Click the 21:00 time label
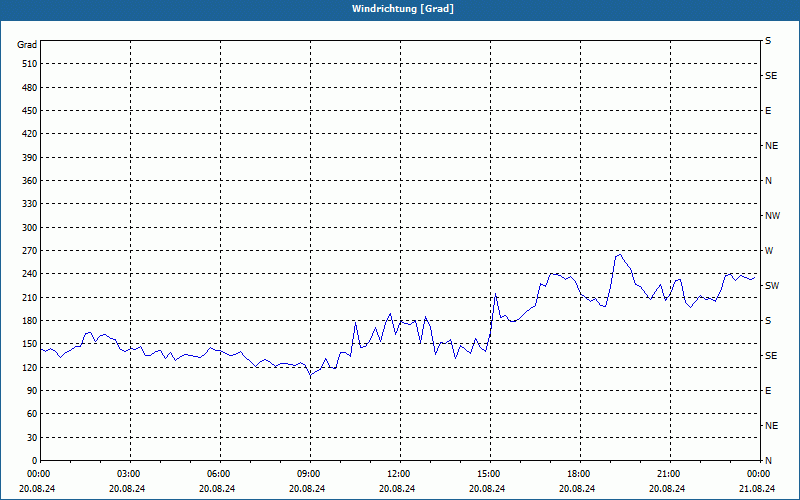Viewport: 800px width, 500px height. (667, 474)
